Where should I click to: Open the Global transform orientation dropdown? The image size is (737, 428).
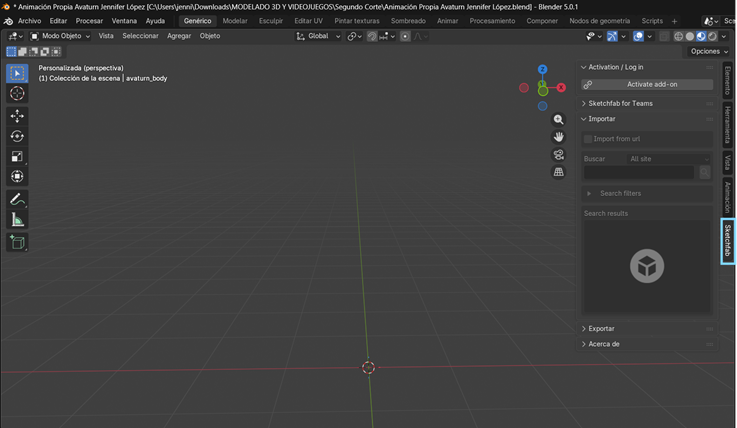(318, 36)
